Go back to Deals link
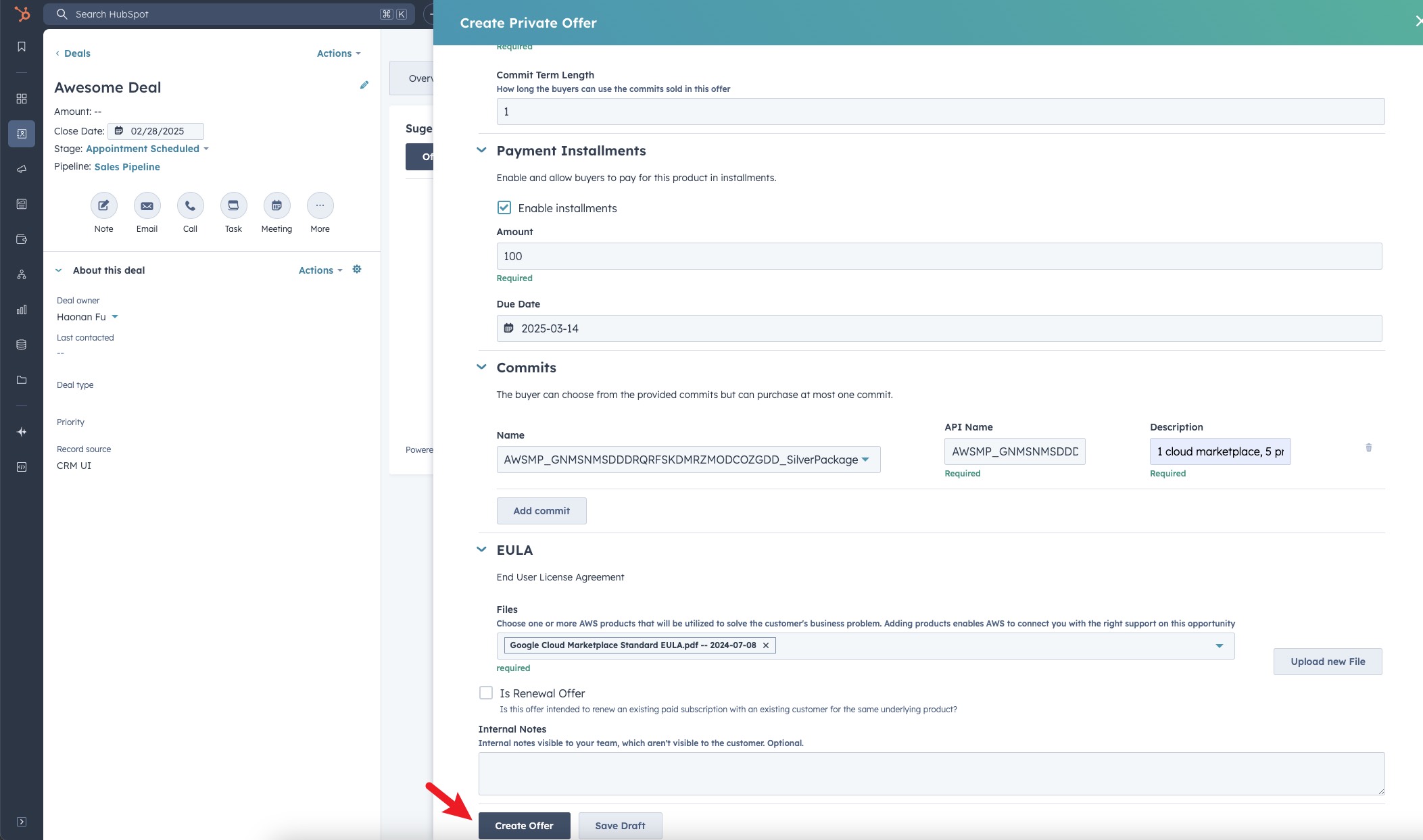This screenshot has height=840, width=1423. pos(76,53)
